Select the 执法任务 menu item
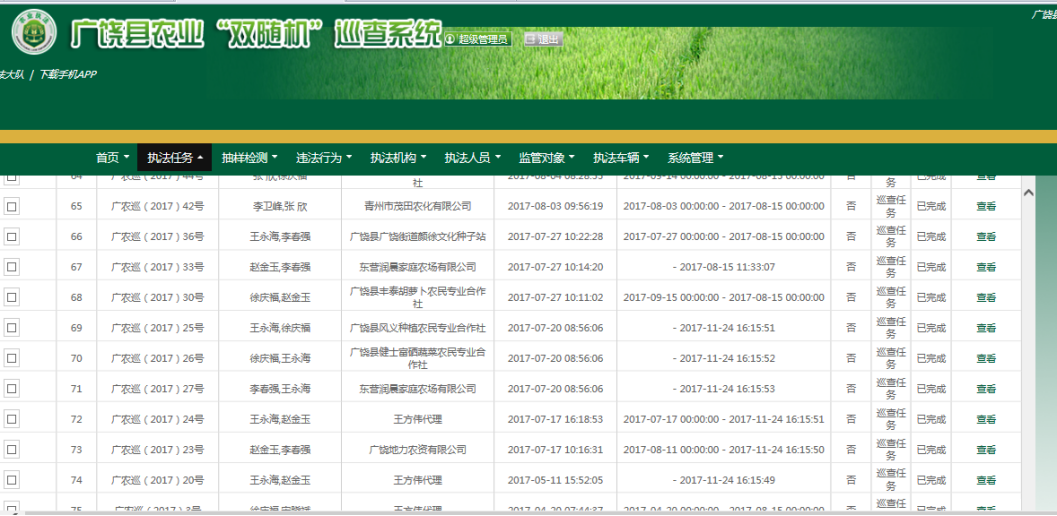The height and width of the screenshot is (516, 1057). click(175, 158)
